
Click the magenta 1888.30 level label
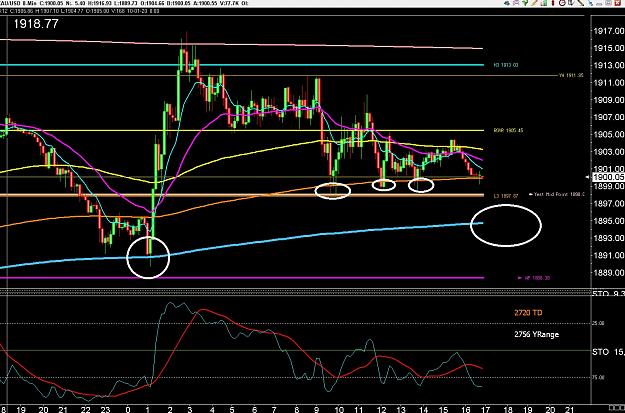[533, 278]
